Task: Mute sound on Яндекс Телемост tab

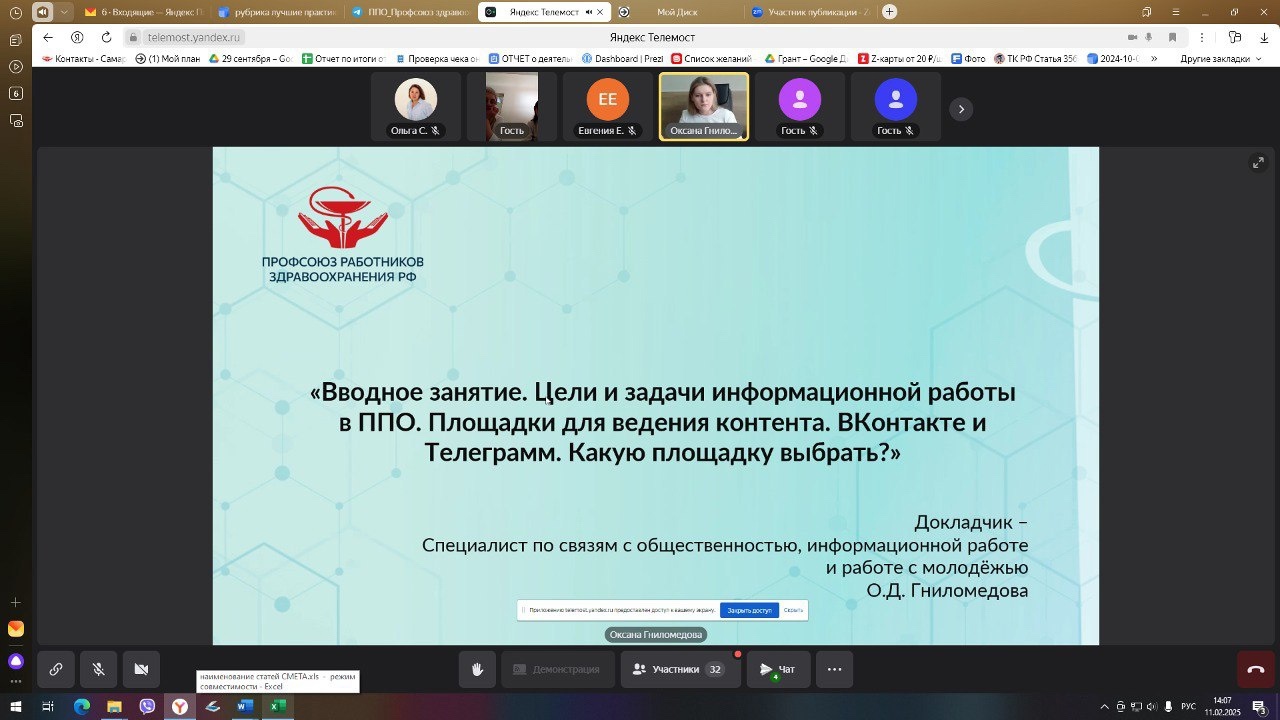Action: click(x=589, y=12)
